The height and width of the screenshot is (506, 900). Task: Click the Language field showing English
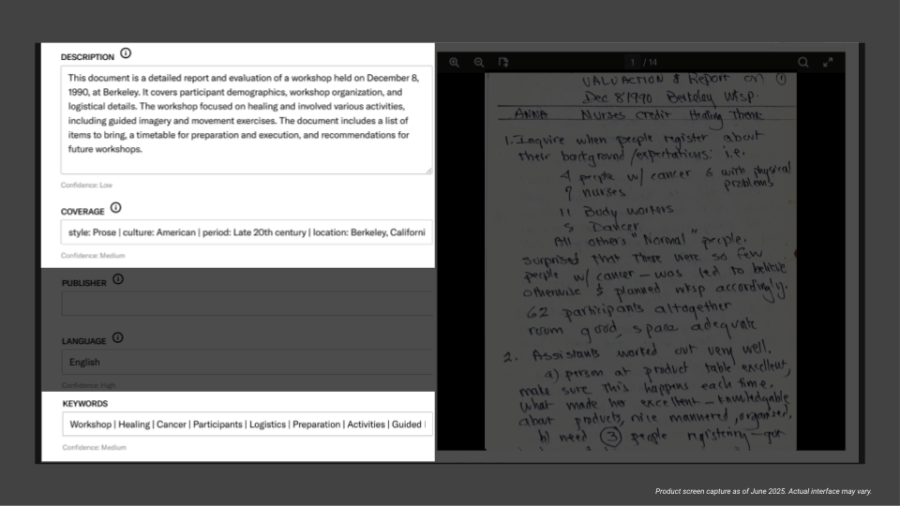pos(248,362)
